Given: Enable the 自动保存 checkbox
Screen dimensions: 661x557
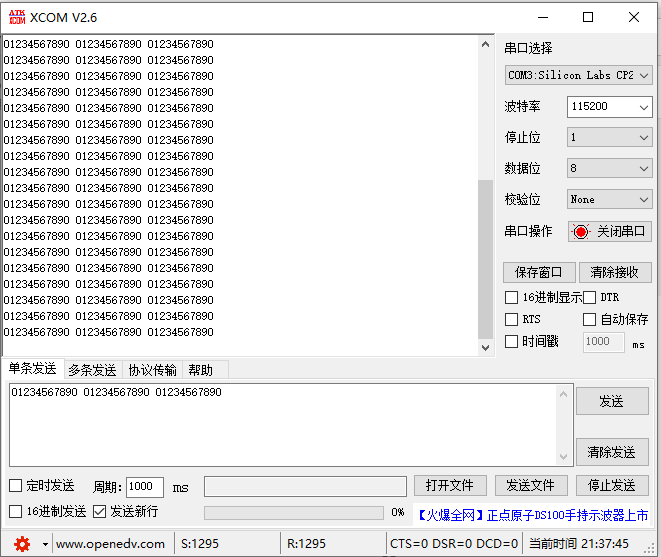Looking at the screenshot, I should (589, 319).
